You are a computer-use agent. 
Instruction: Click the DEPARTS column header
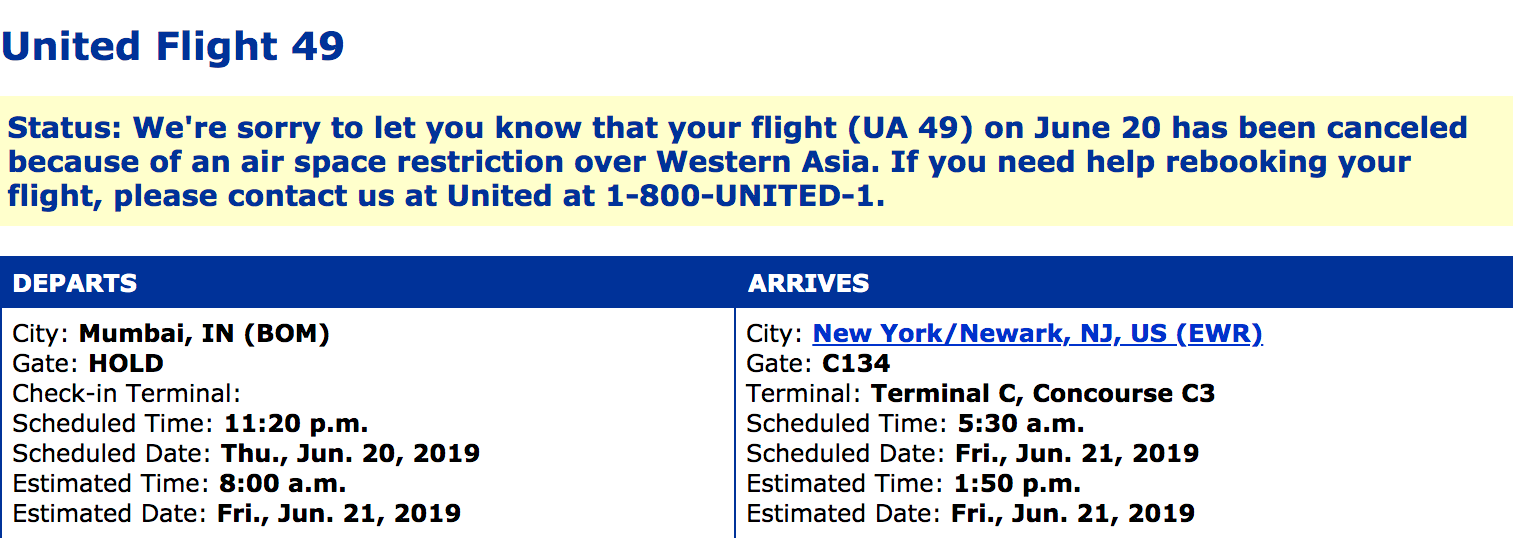pos(75,284)
